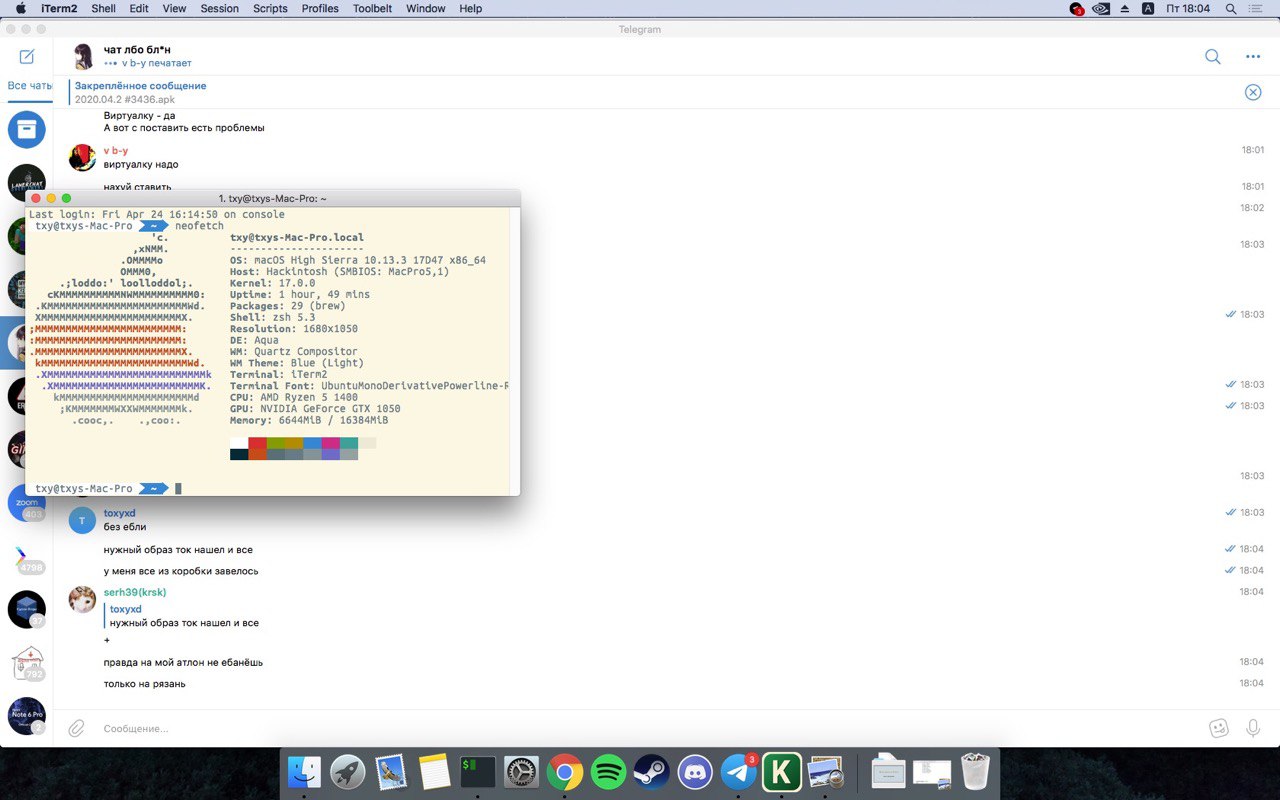Image resolution: width=1280 pixels, height=800 pixels.
Task: Click the message без ебли
Action: 125,526
